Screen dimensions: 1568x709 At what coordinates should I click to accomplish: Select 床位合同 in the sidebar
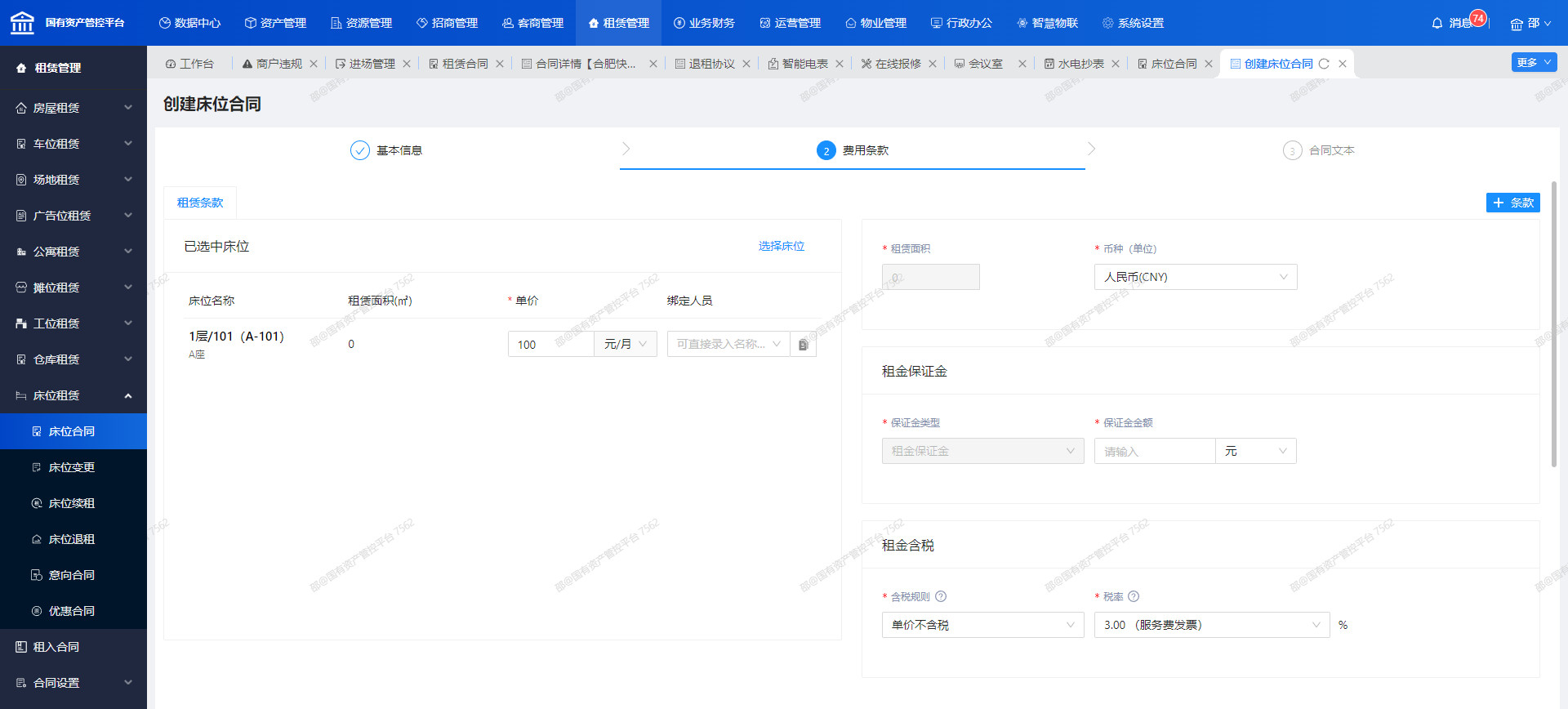pyautogui.click(x=73, y=431)
